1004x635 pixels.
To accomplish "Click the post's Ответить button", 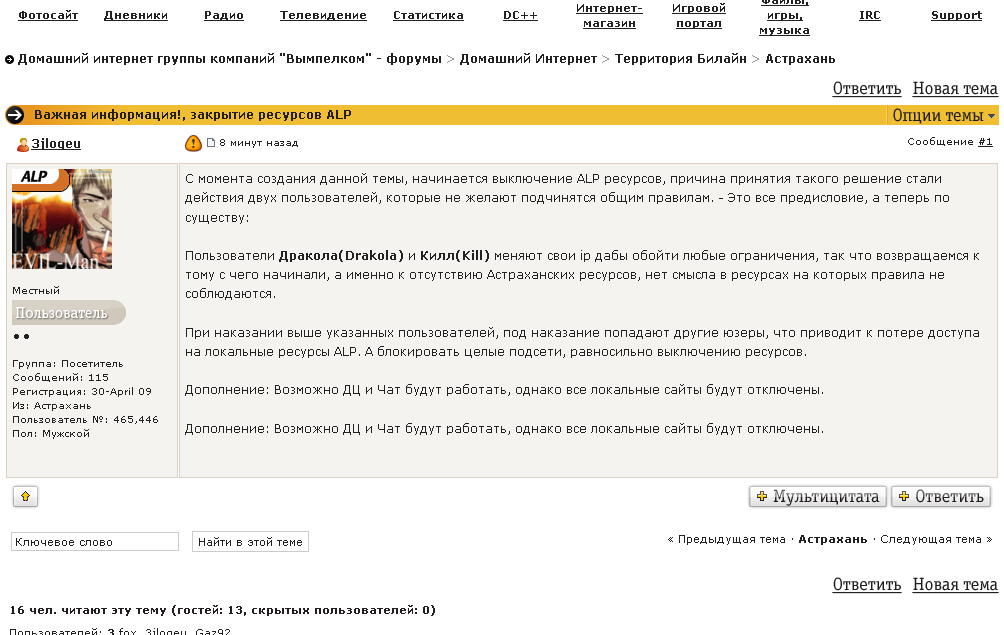I will [x=941, y=497].
